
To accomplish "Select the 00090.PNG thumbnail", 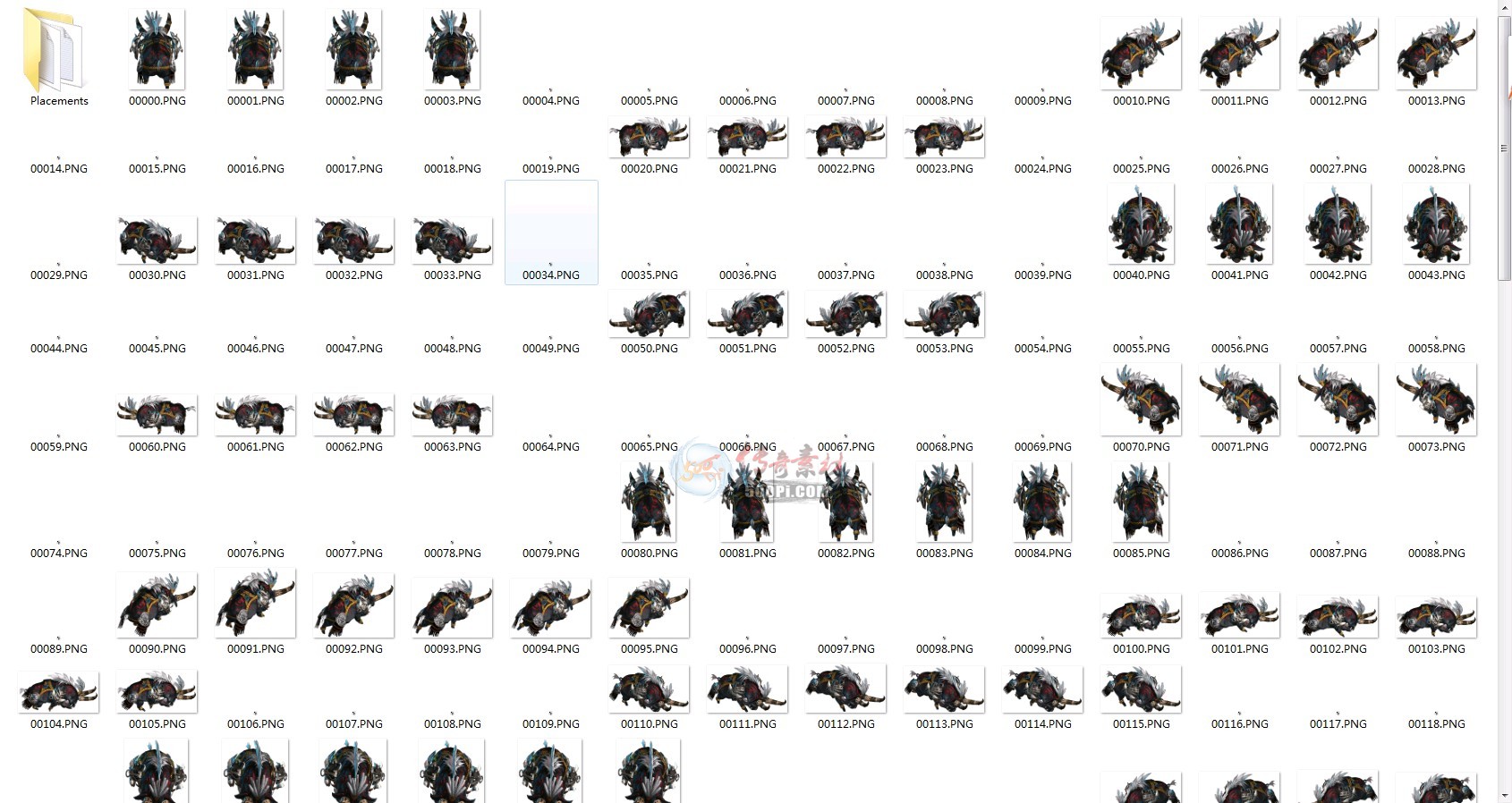I will [157, 607].
